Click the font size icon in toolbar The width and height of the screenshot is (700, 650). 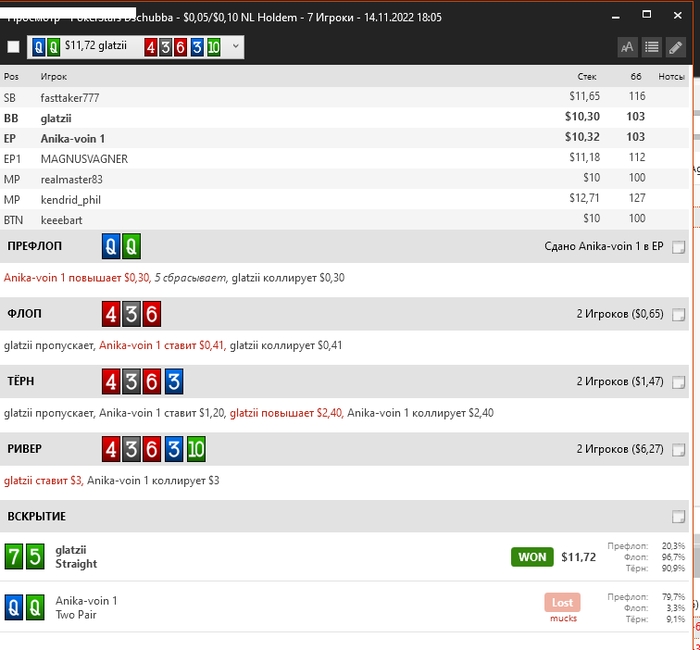point(627,47)
